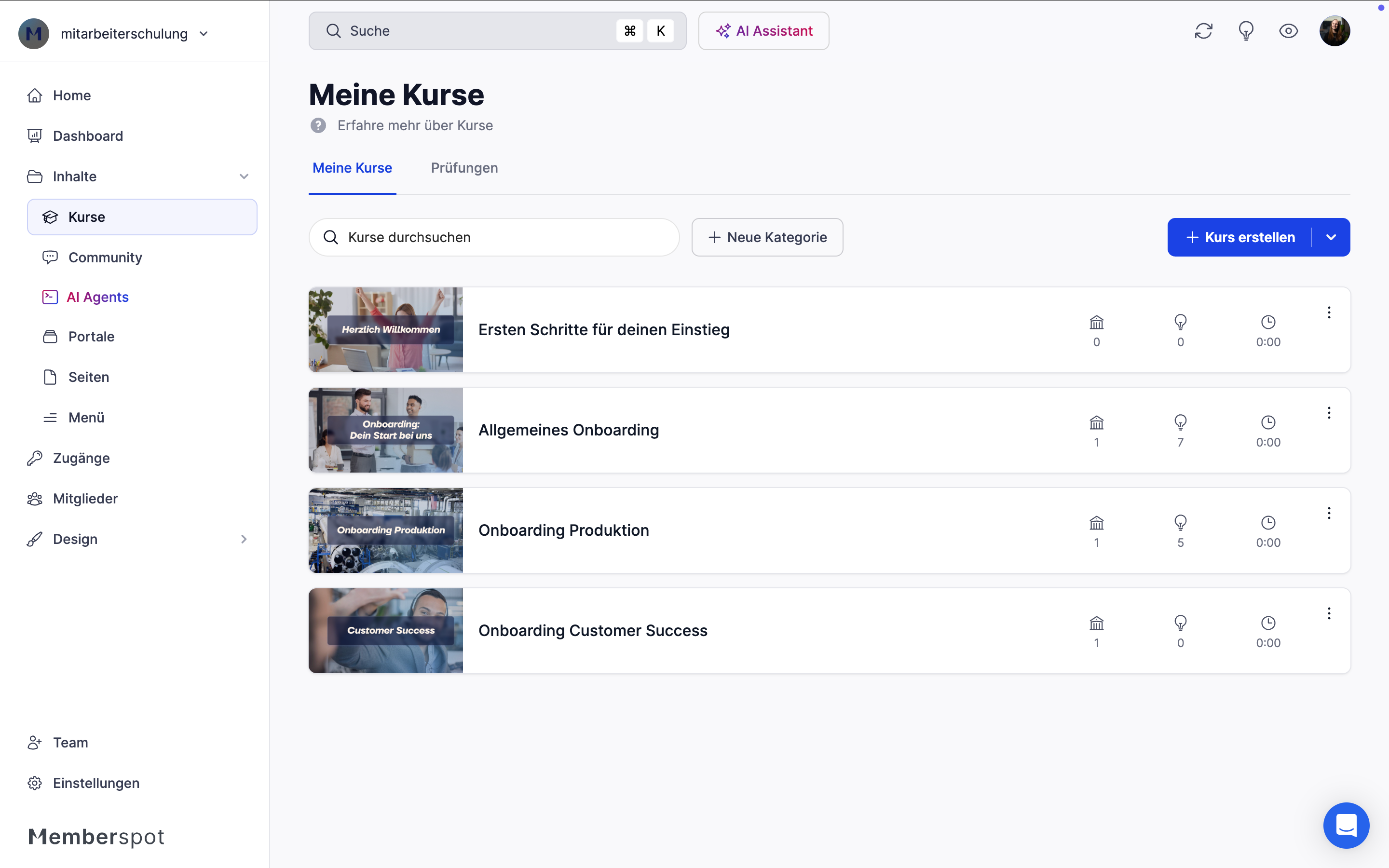This screenshot has height=868, width=1389.
Task: Click the refresh sync icon in header
Action: (x=1203, y=31)
